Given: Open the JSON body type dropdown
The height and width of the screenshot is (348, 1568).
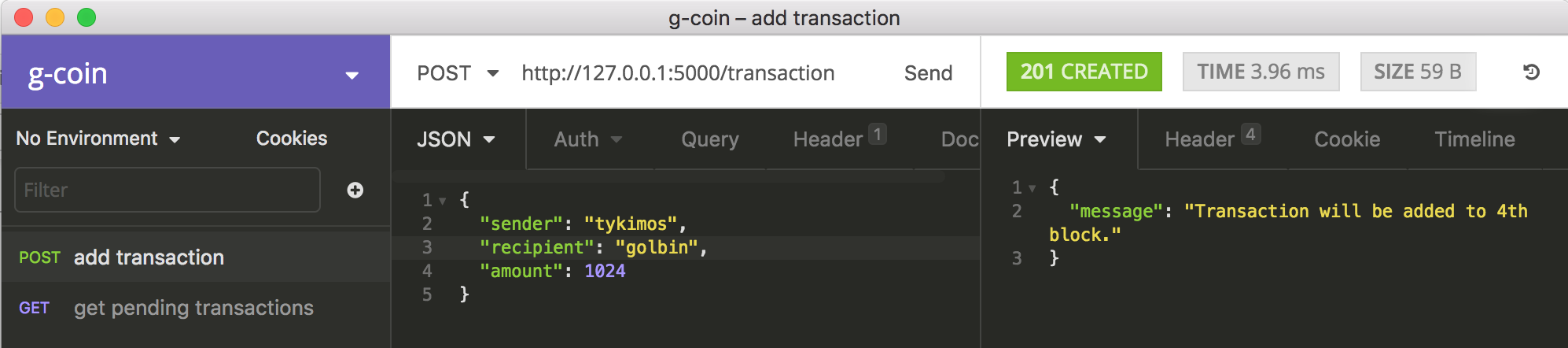Looking at the screenshot, I should [x=456, y=139].
